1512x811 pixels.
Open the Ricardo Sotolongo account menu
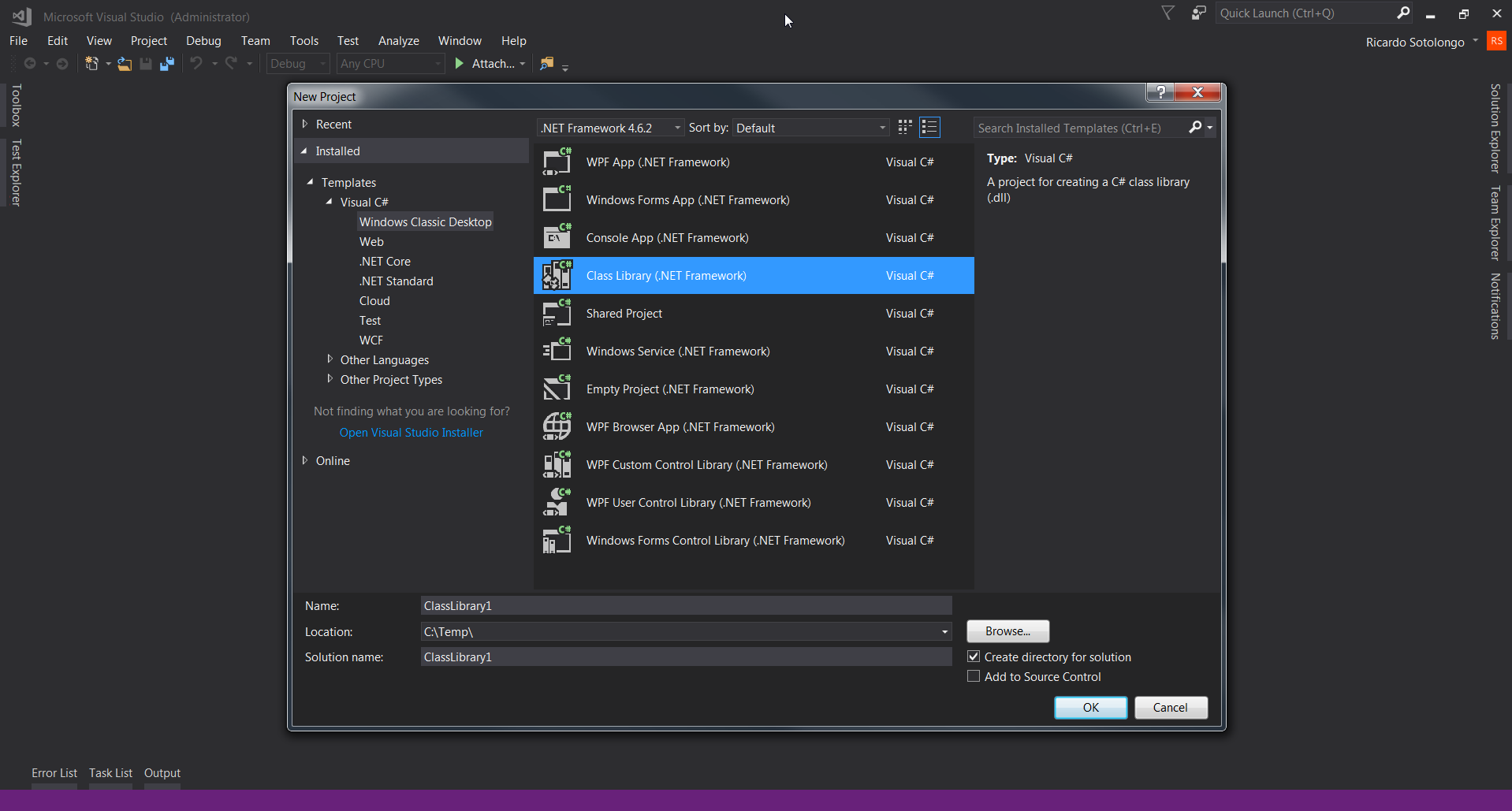coord(1421,42)
